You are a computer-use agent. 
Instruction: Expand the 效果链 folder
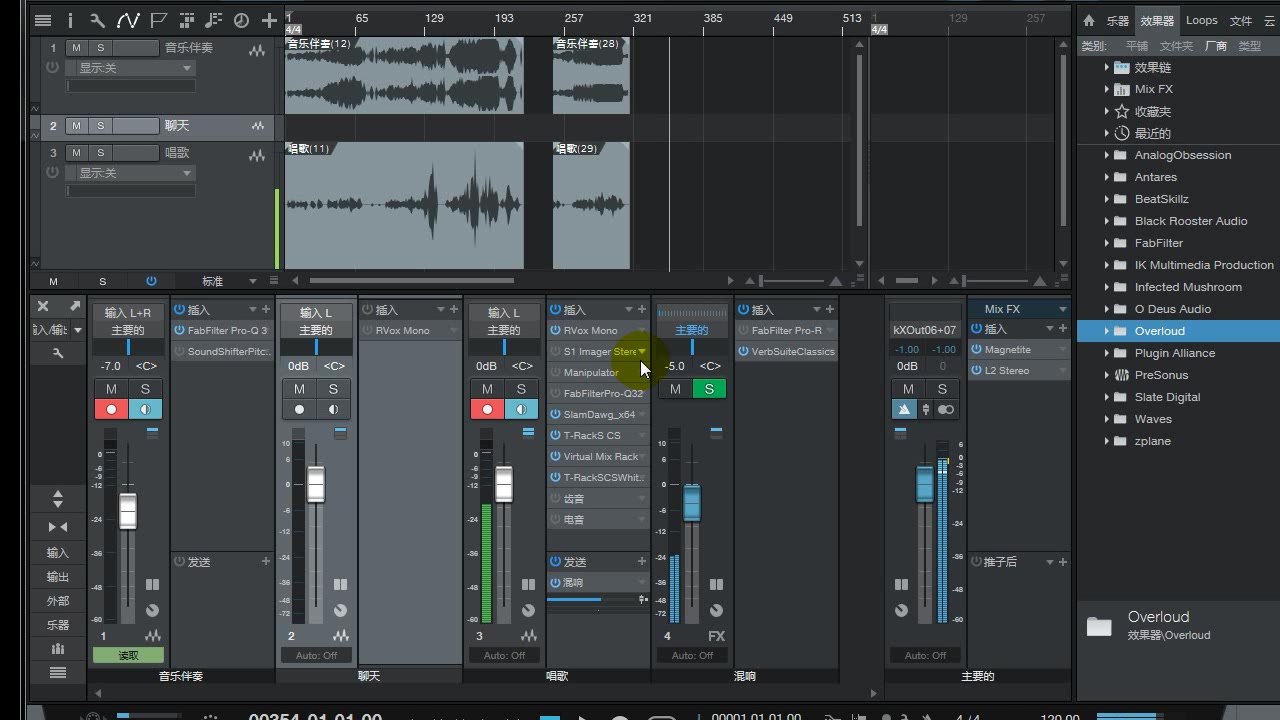point(1106,67)
